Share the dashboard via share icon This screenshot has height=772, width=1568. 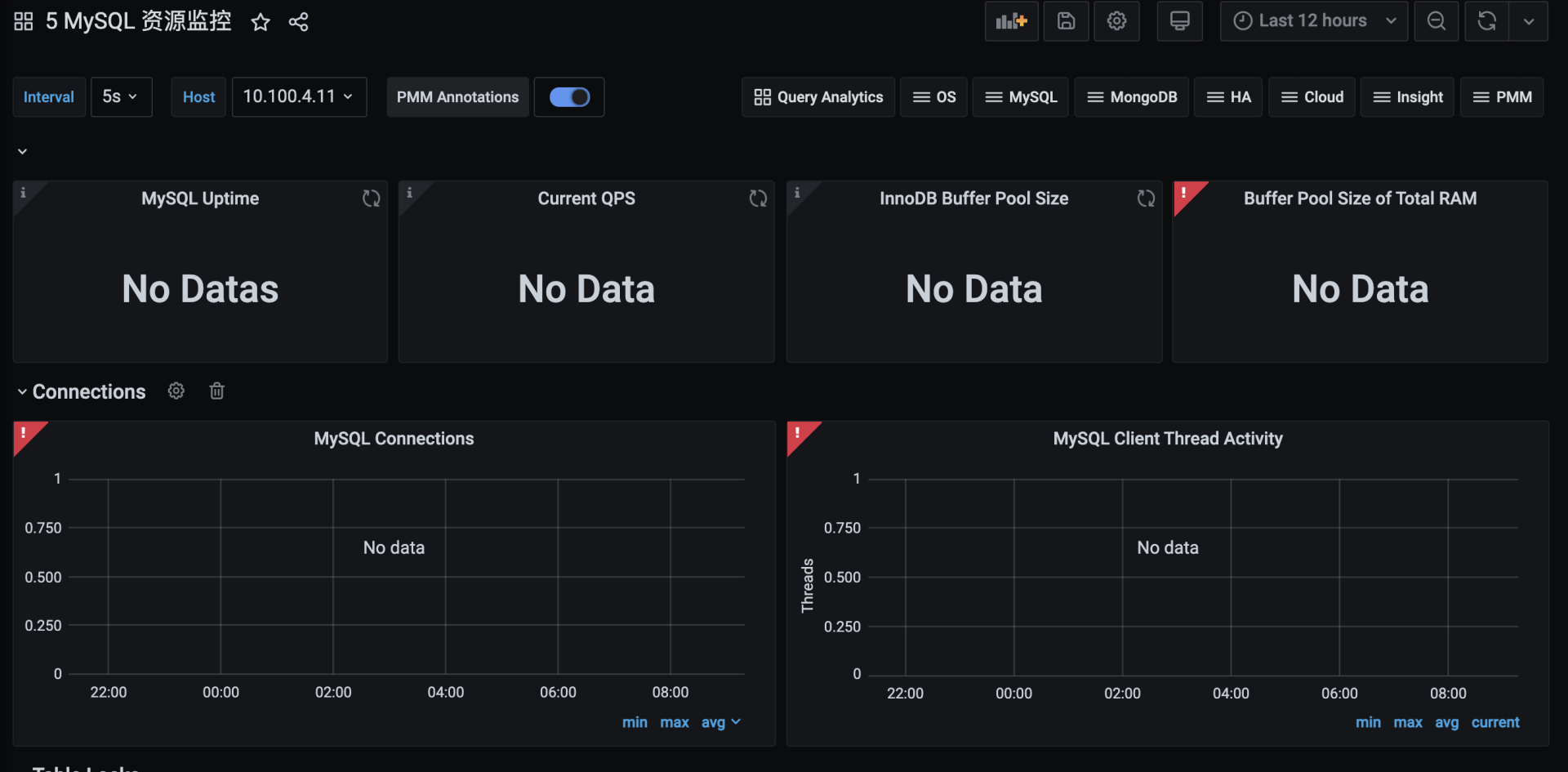(x=299, y=22)
